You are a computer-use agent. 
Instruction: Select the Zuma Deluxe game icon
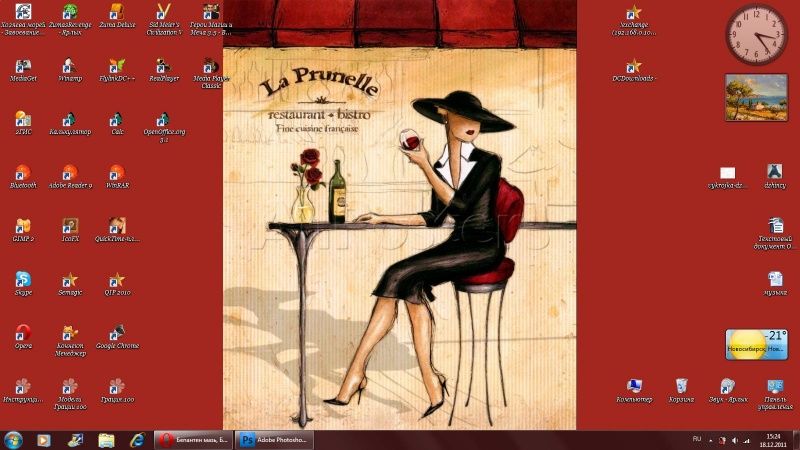click(117, 13)
